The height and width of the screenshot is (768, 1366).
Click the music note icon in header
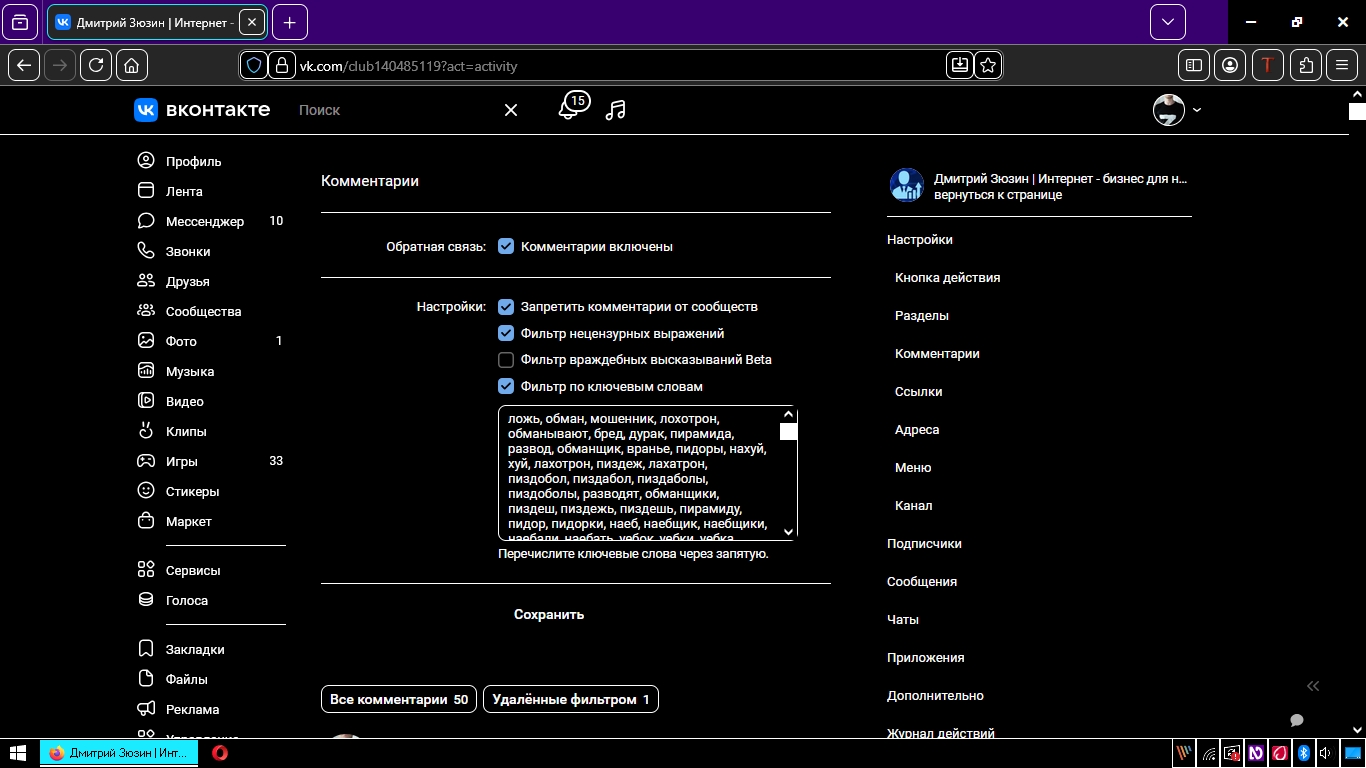(616, 110)
